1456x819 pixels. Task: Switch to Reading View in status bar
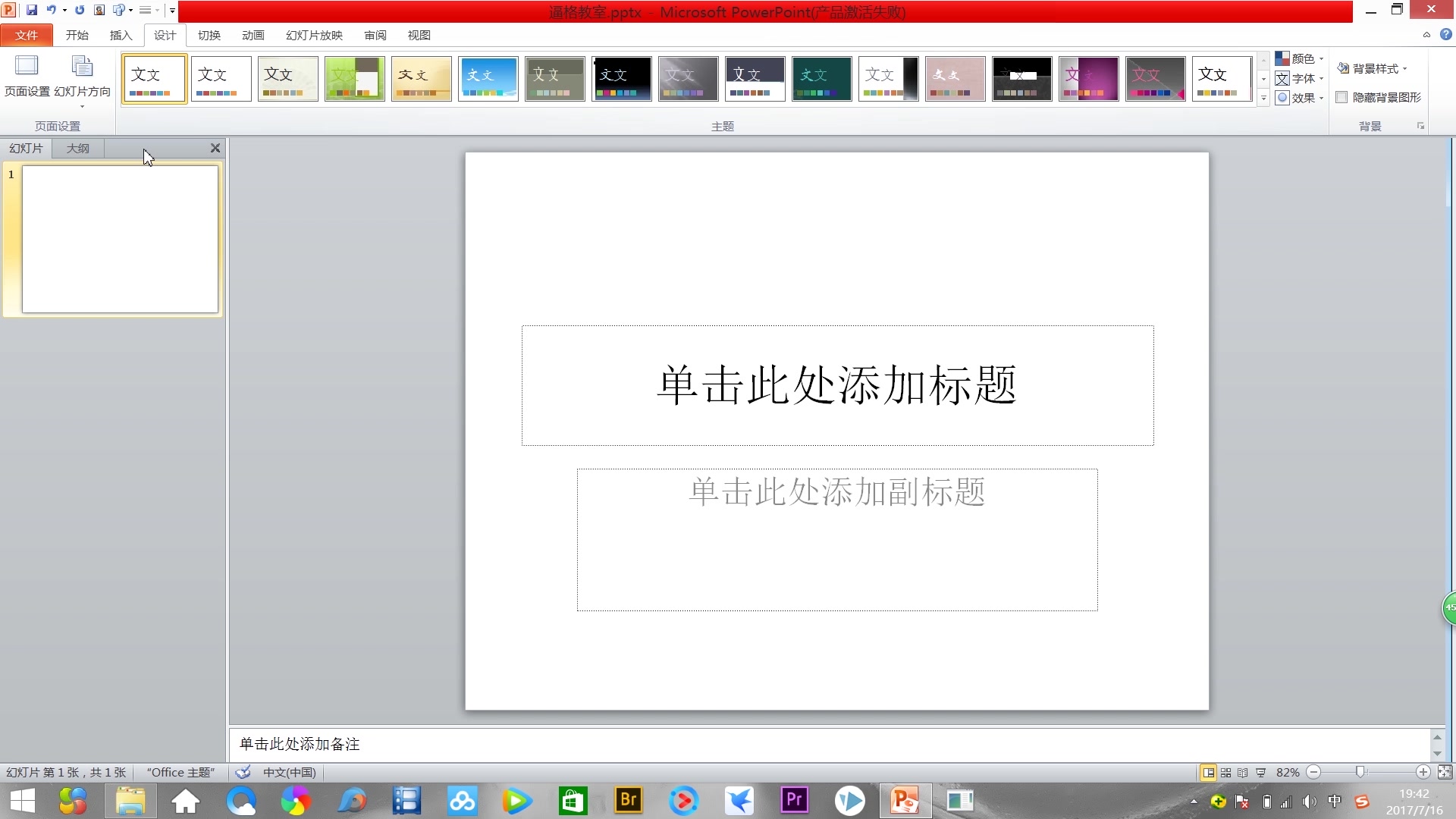tap(1244, 772)
